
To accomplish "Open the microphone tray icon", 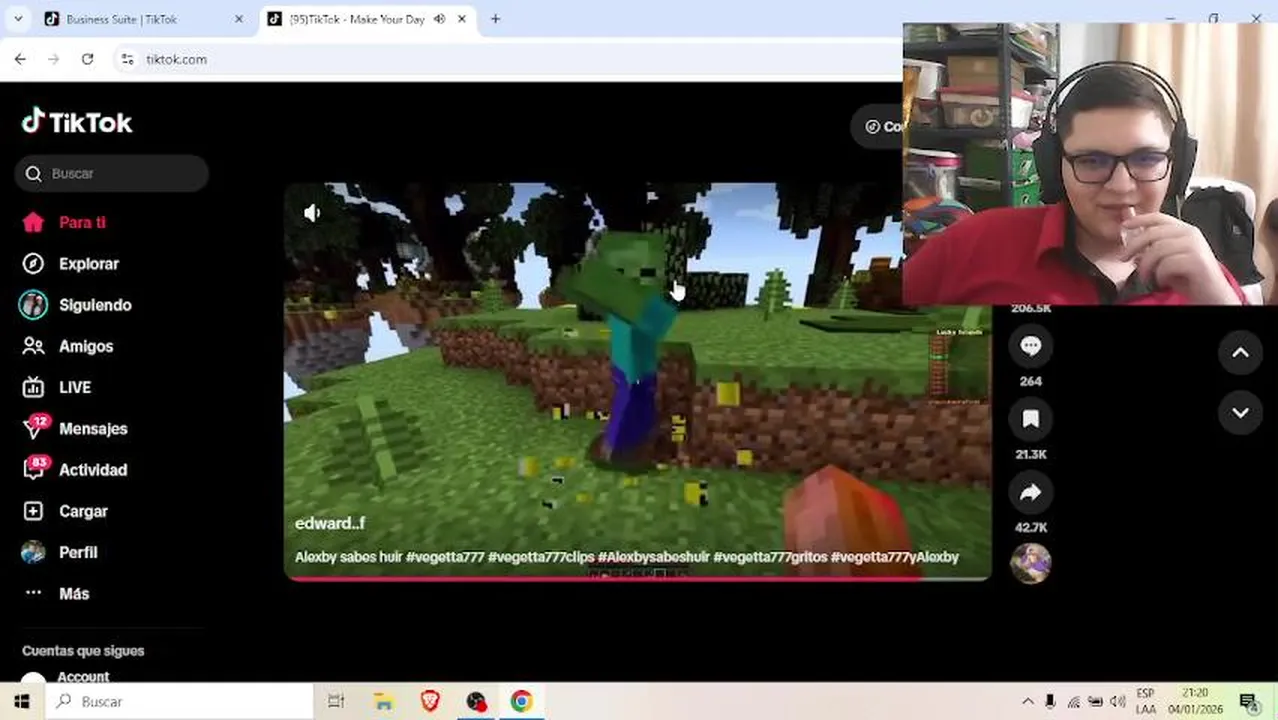I will point(1050,702).
